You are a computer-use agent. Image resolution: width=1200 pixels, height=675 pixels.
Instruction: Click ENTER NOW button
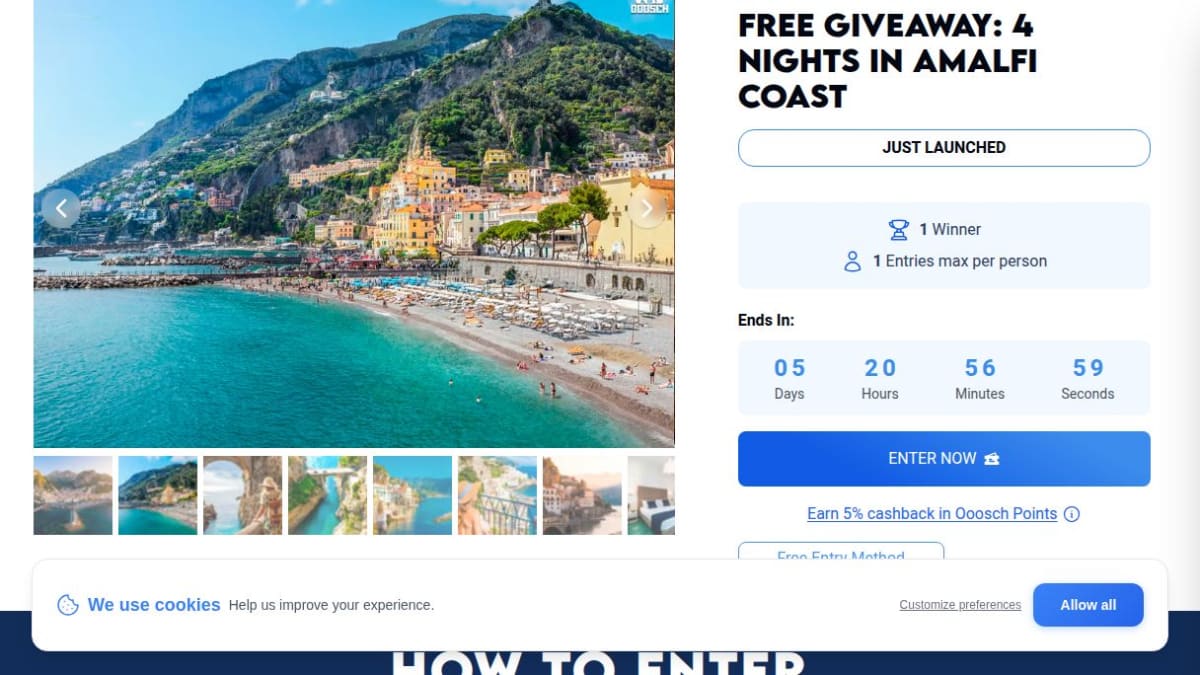click(944, 459)
